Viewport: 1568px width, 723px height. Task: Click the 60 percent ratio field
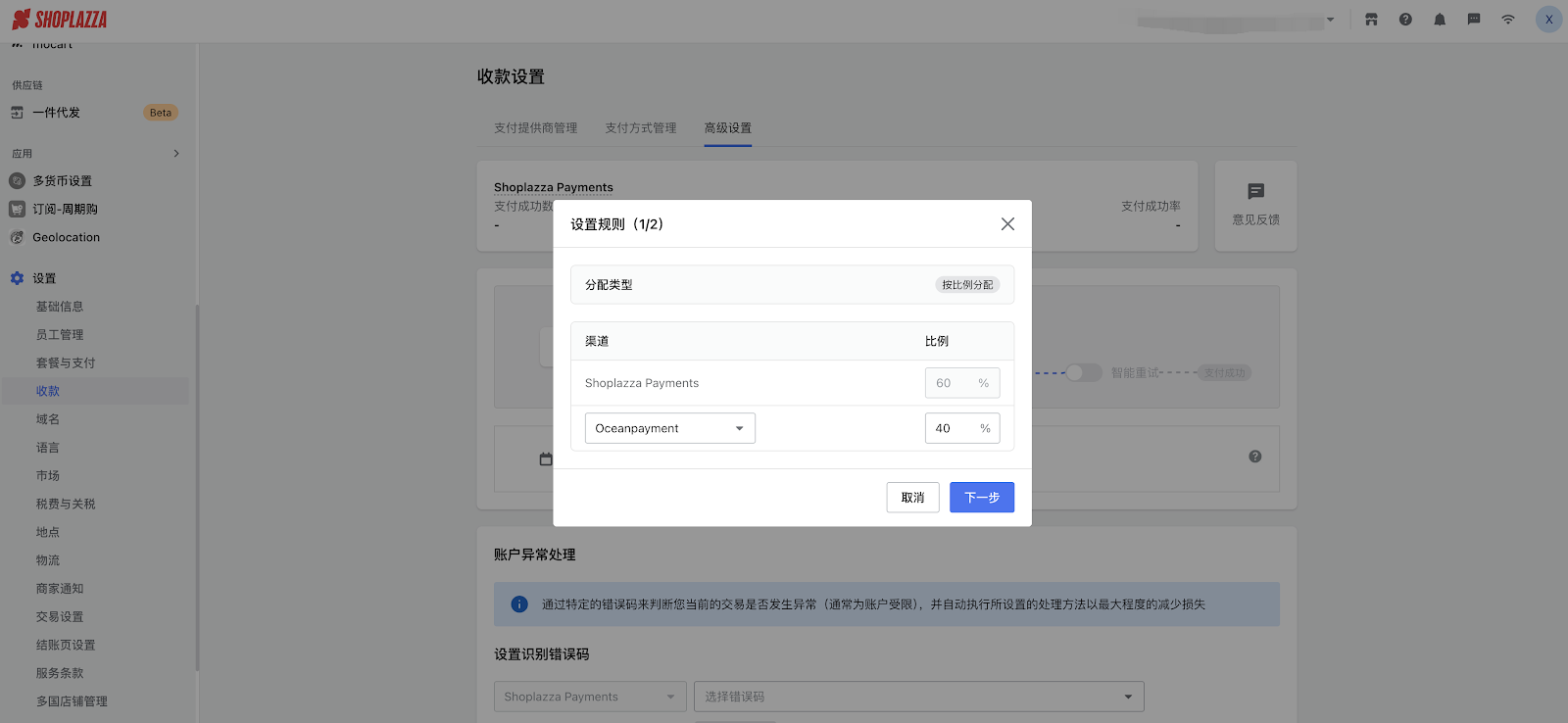coord(962,383)
